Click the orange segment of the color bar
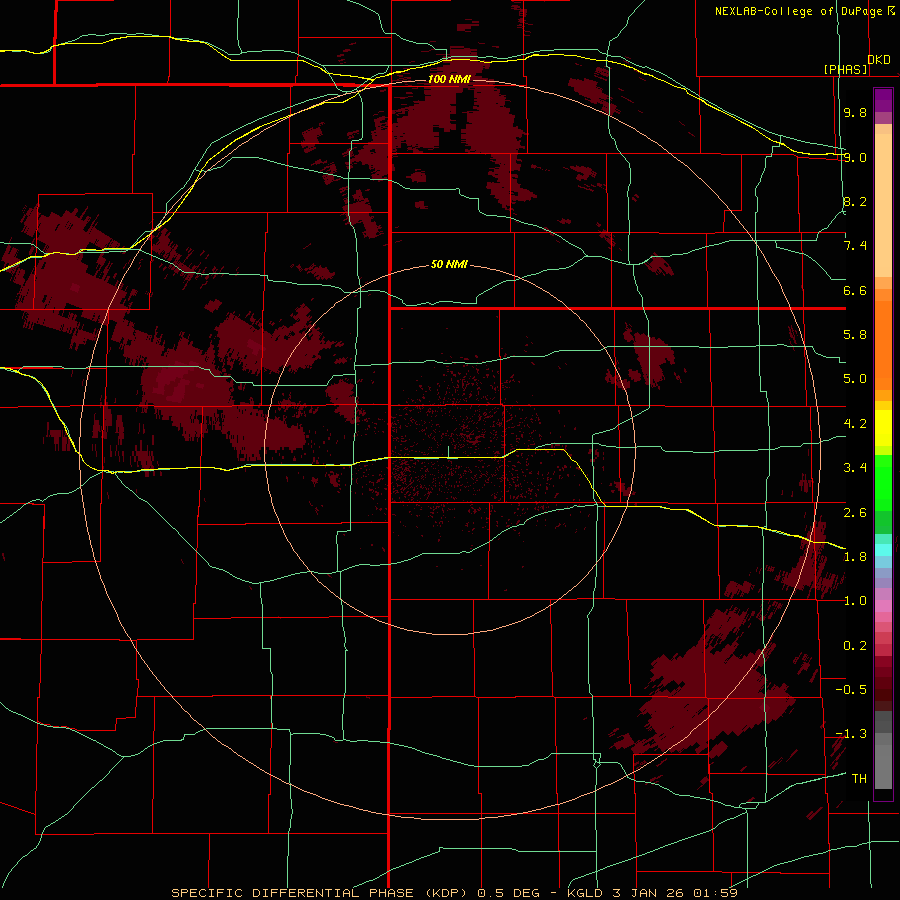 pyautogui.click(x=883, y=344)
